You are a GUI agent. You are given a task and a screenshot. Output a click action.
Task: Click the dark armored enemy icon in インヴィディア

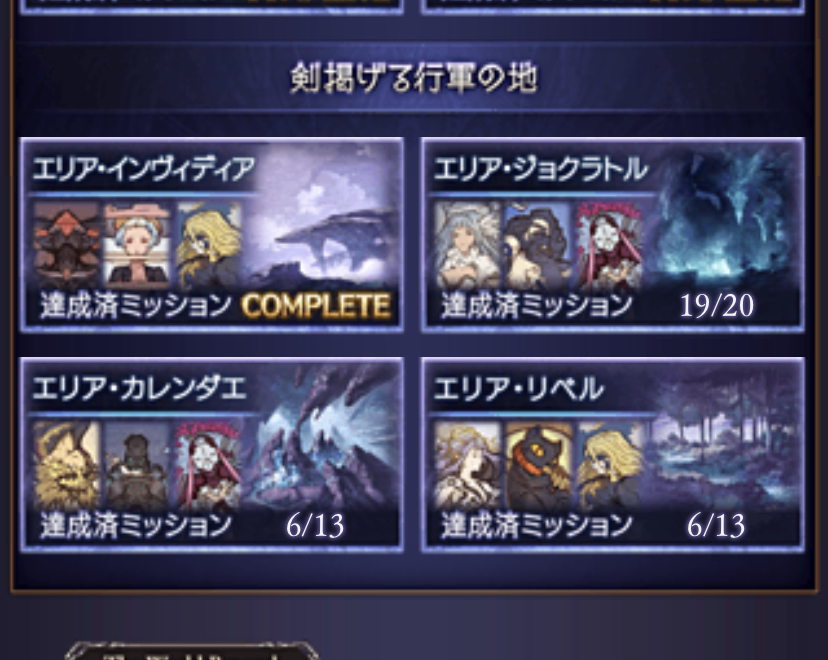67,246
